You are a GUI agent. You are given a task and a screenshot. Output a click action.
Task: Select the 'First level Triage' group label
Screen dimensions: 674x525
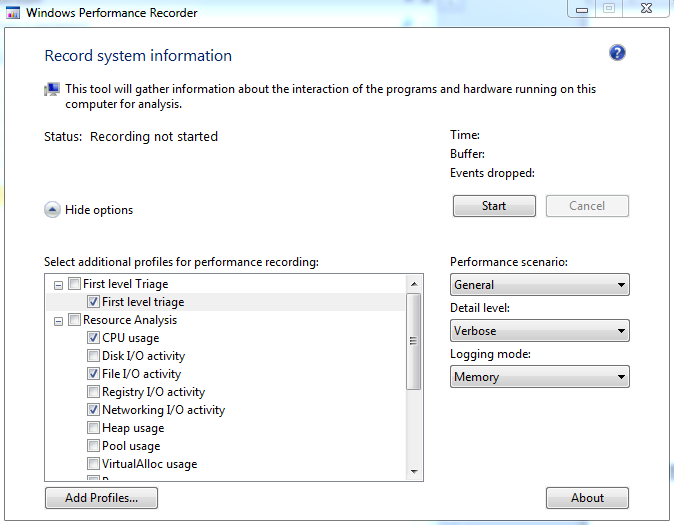tap(126, 284)
